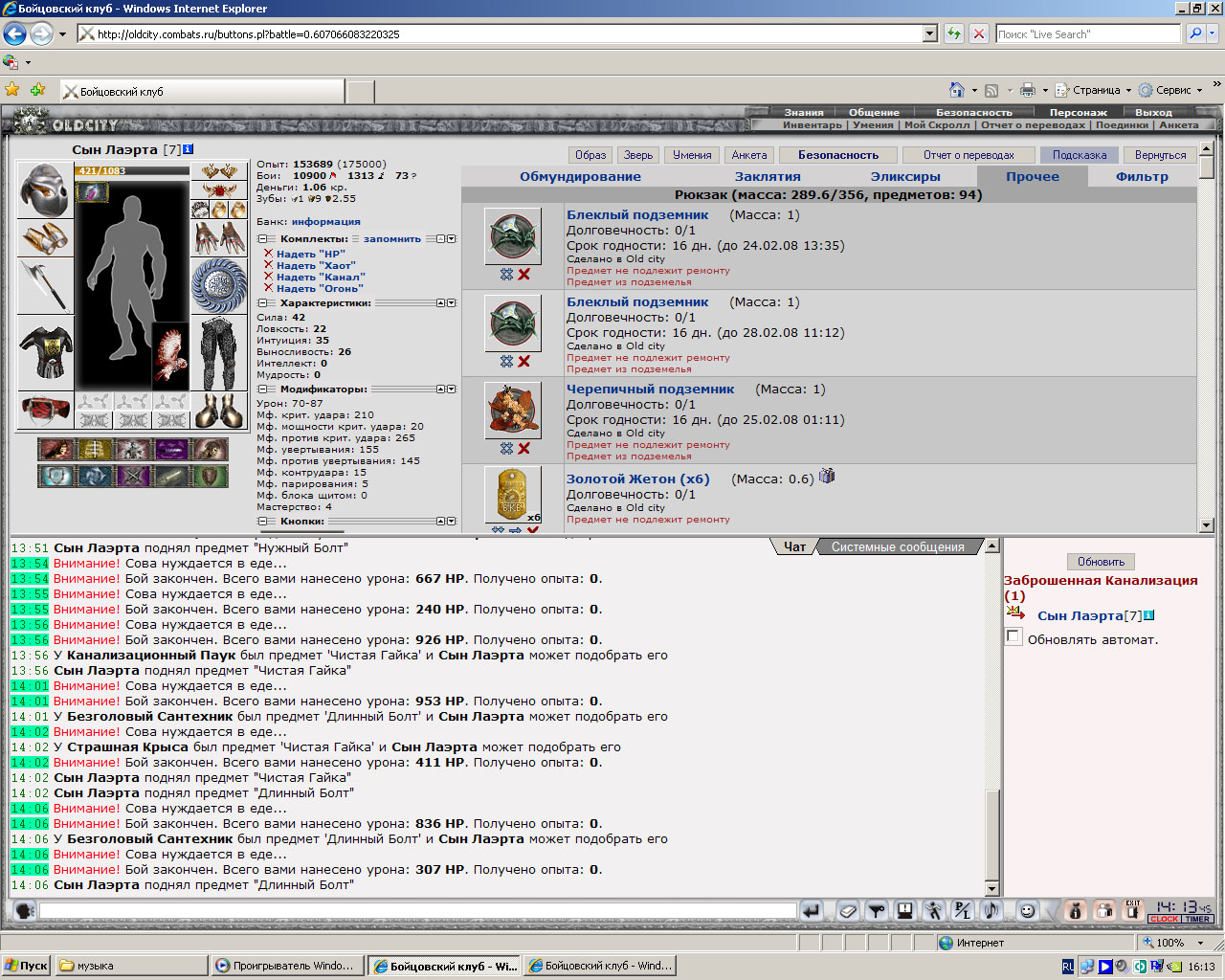The width and height of the screenshot is (1225, 980).
Task: Open the zoom level 100% dropdown
Action: 1201,943
